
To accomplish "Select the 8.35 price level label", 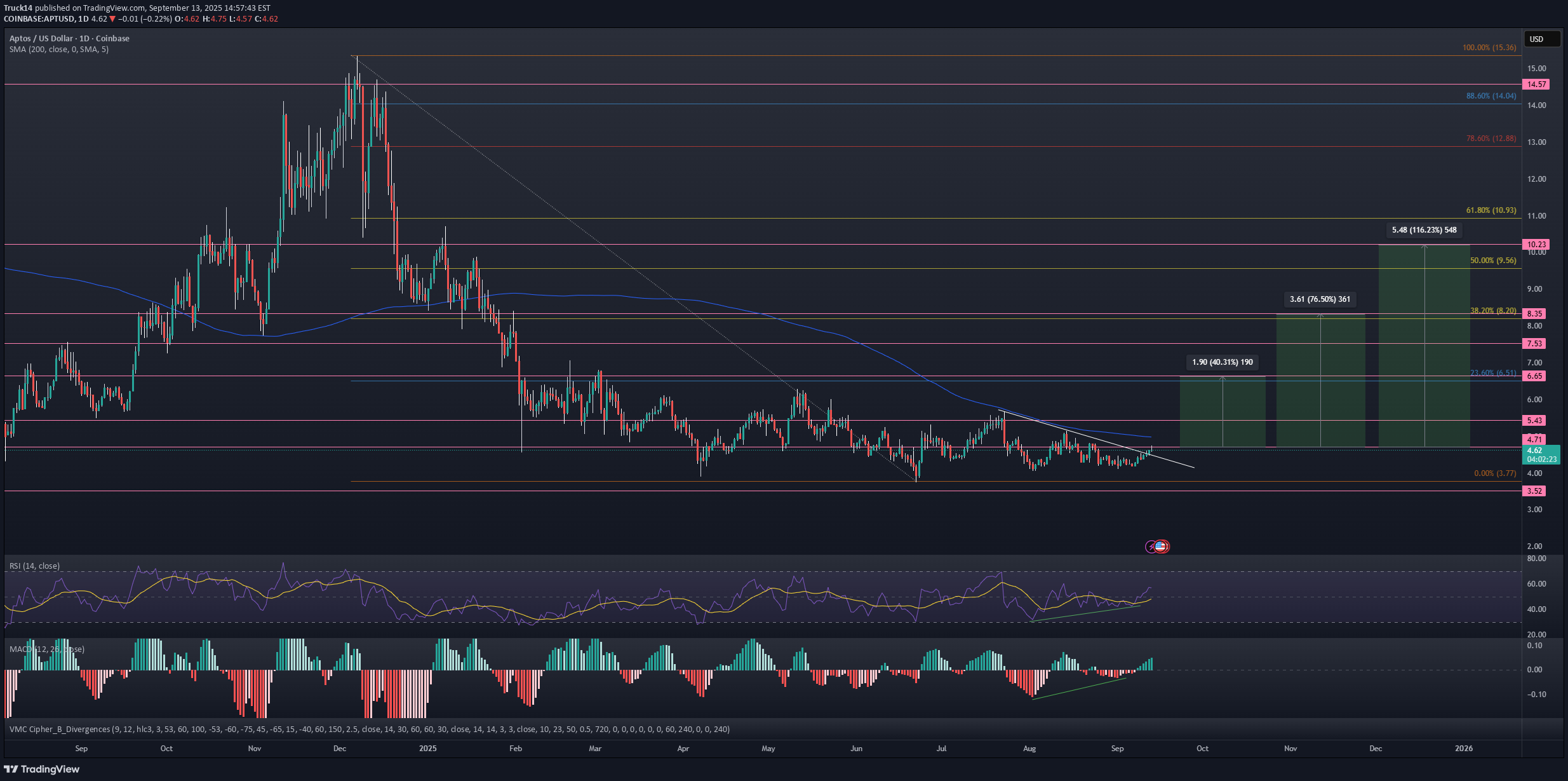I will pos(1534,314).
